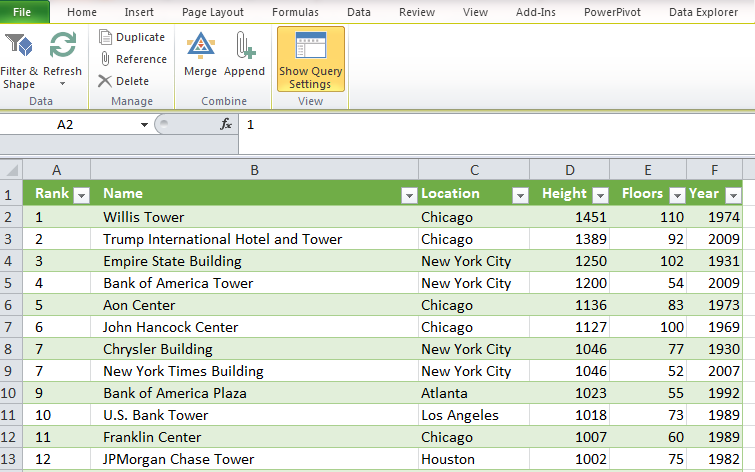Viewport: 755px width, 472px height.
Task: Click the Select All corner triangle
Action: click(x=12, y=170)
